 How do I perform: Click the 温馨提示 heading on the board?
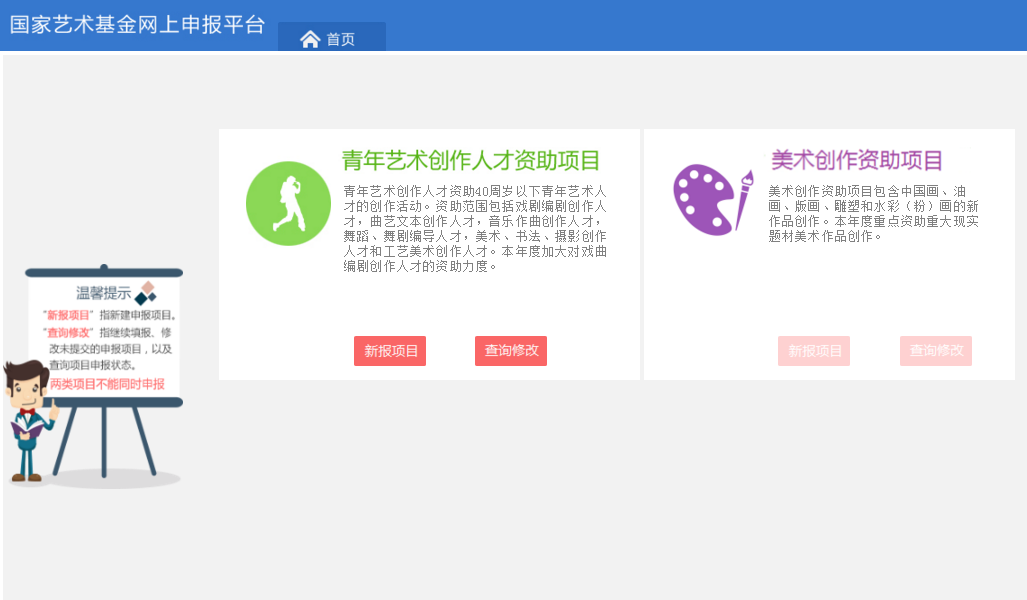[x=103, y=293]
